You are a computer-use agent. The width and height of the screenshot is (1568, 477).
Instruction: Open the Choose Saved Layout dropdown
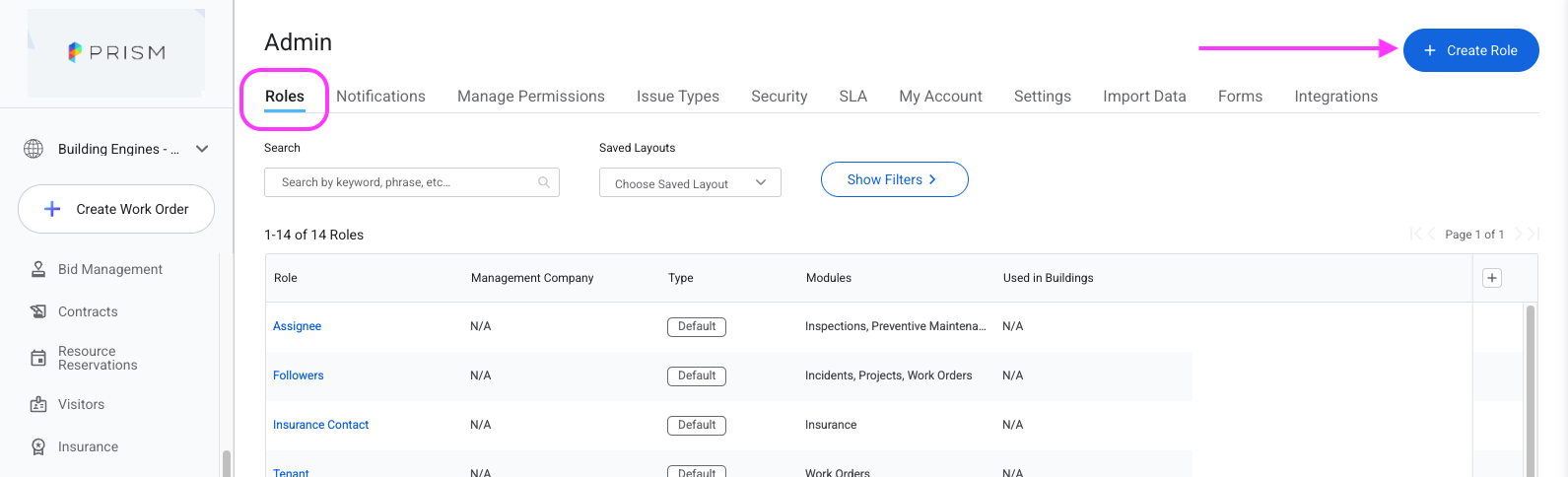(x=690, y=183)
